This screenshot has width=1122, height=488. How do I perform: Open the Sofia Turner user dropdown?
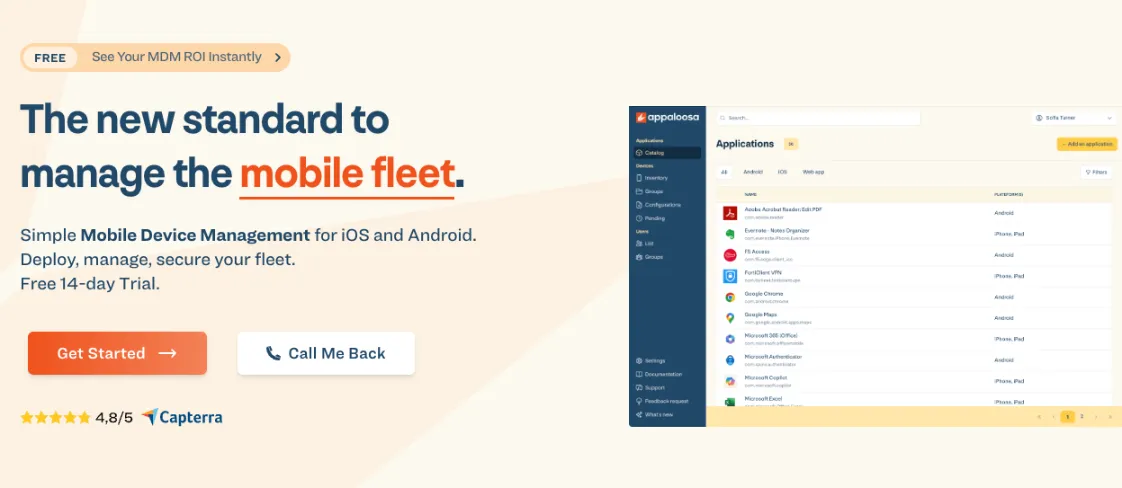click(x=1073, y=118)
